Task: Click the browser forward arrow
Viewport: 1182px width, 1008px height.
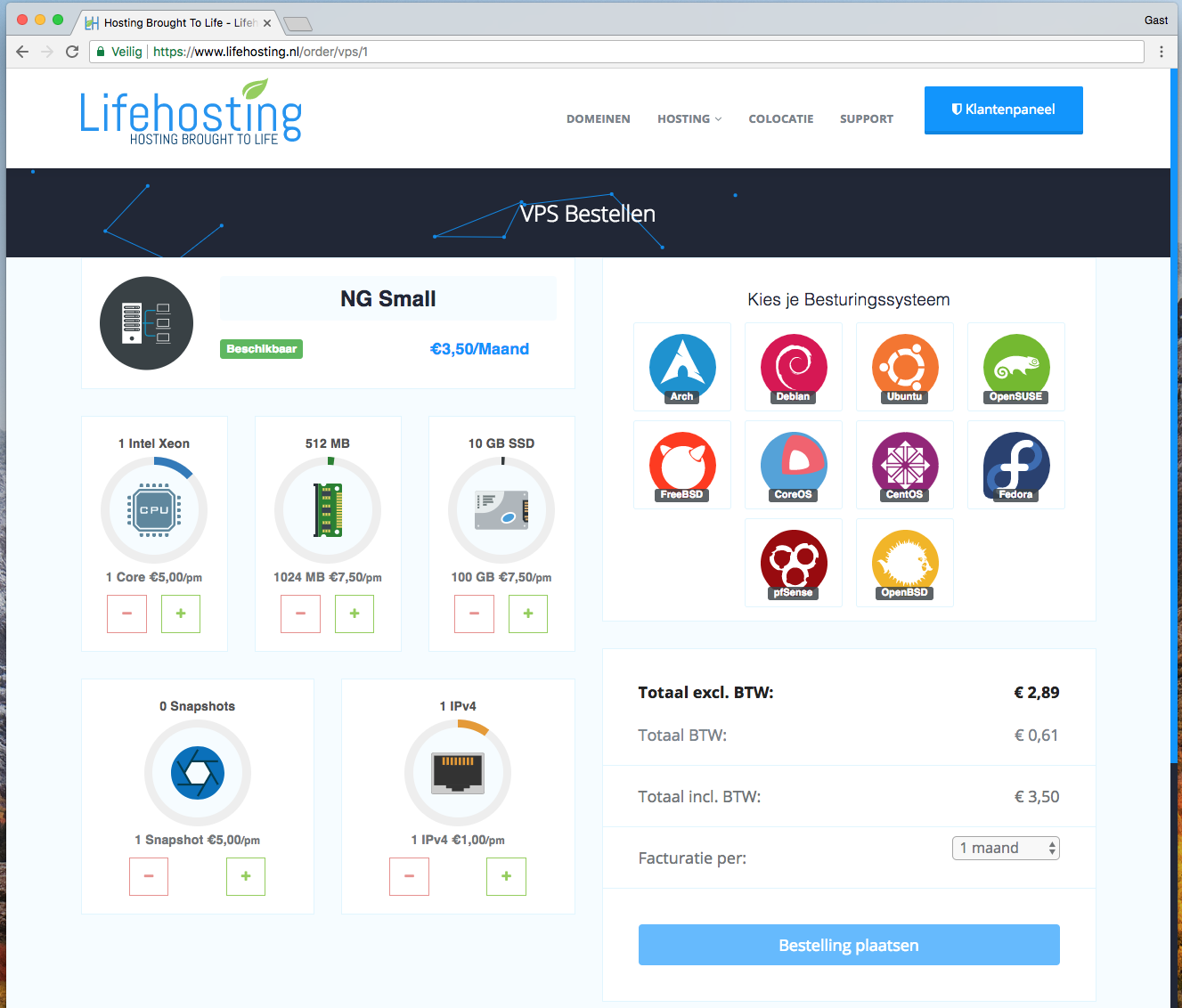Action: point(47,52)
